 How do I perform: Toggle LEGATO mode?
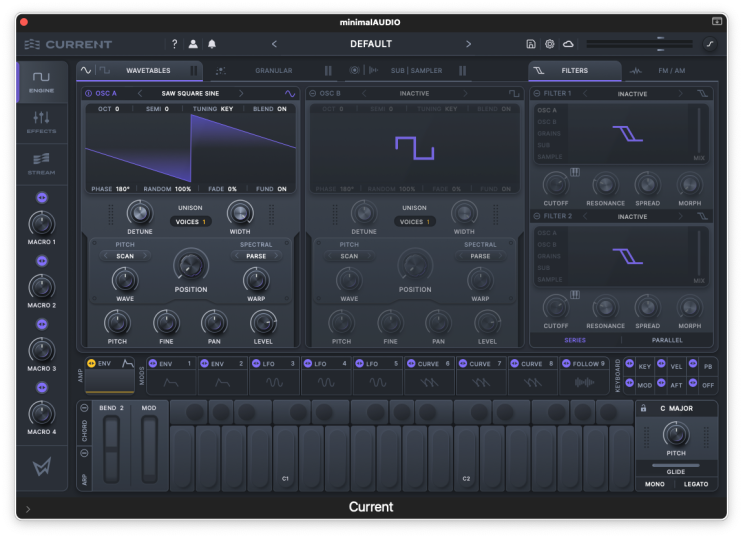[x=696, y=484]
